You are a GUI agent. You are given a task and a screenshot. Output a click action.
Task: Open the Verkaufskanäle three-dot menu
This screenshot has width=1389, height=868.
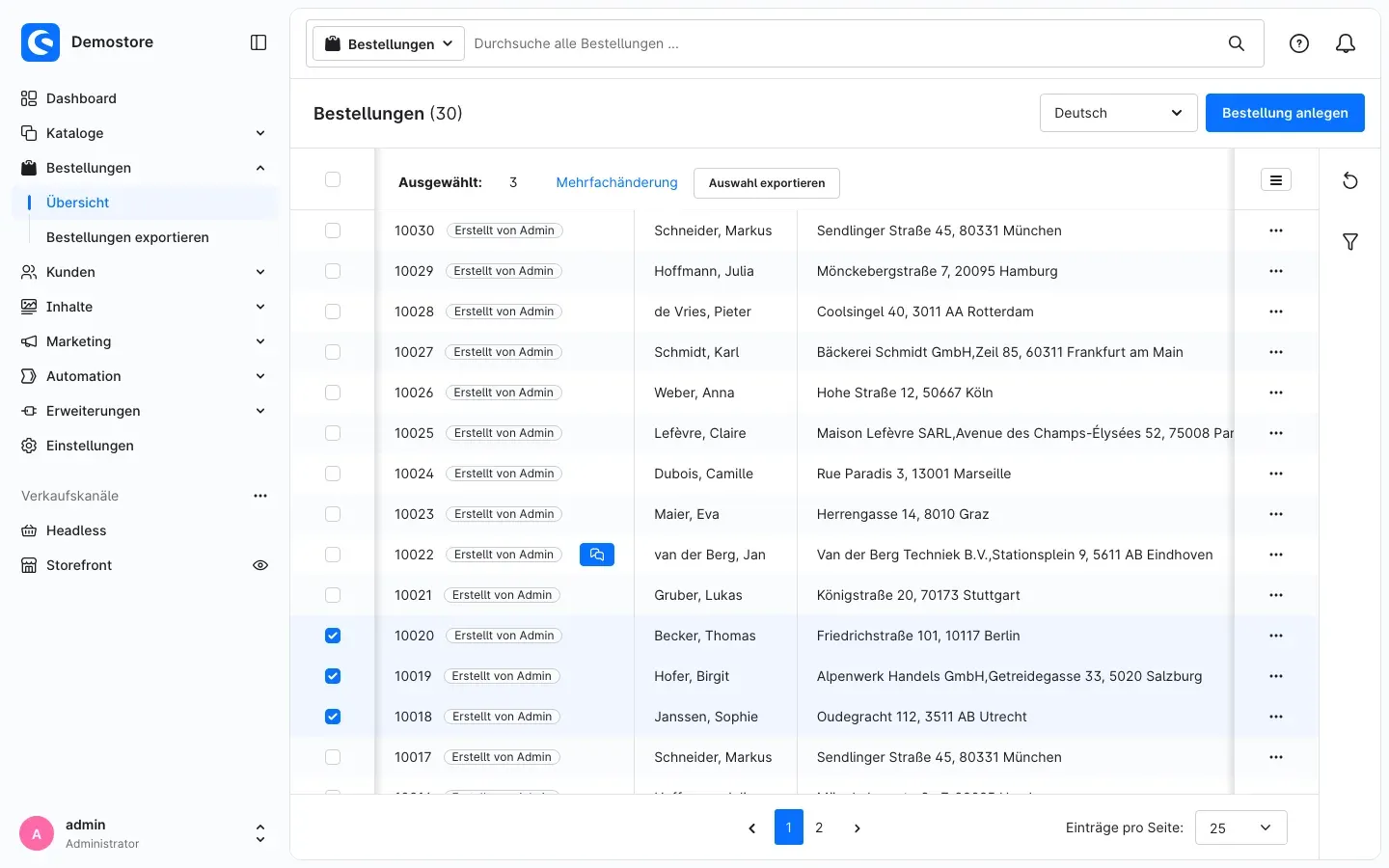click(x=260, y=496)
